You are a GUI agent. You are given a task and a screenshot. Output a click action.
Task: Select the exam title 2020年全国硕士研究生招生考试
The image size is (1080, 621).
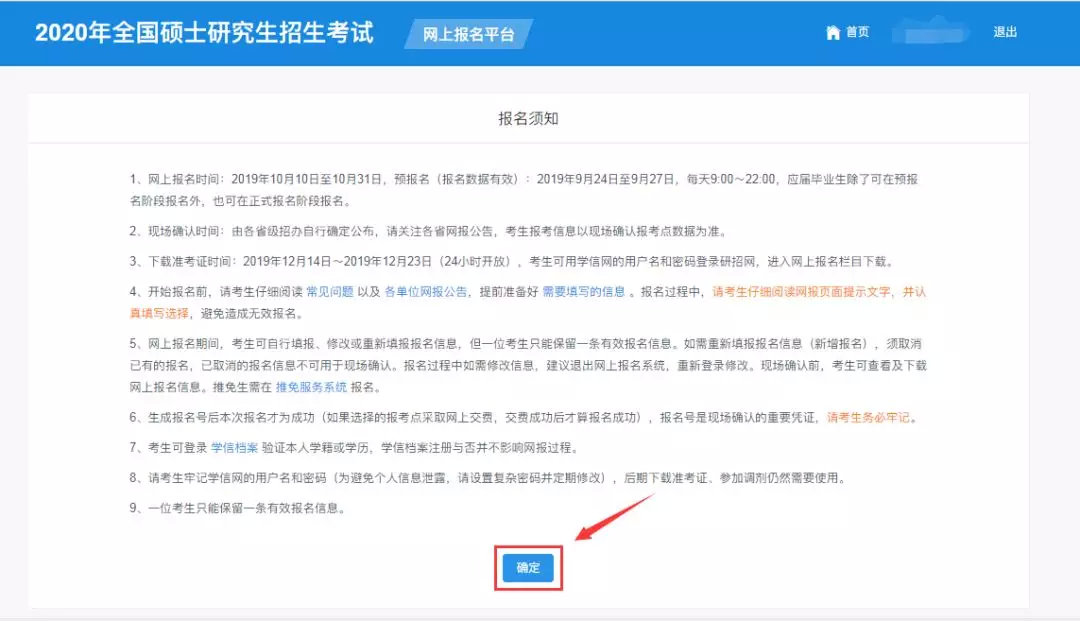point(204,33)
